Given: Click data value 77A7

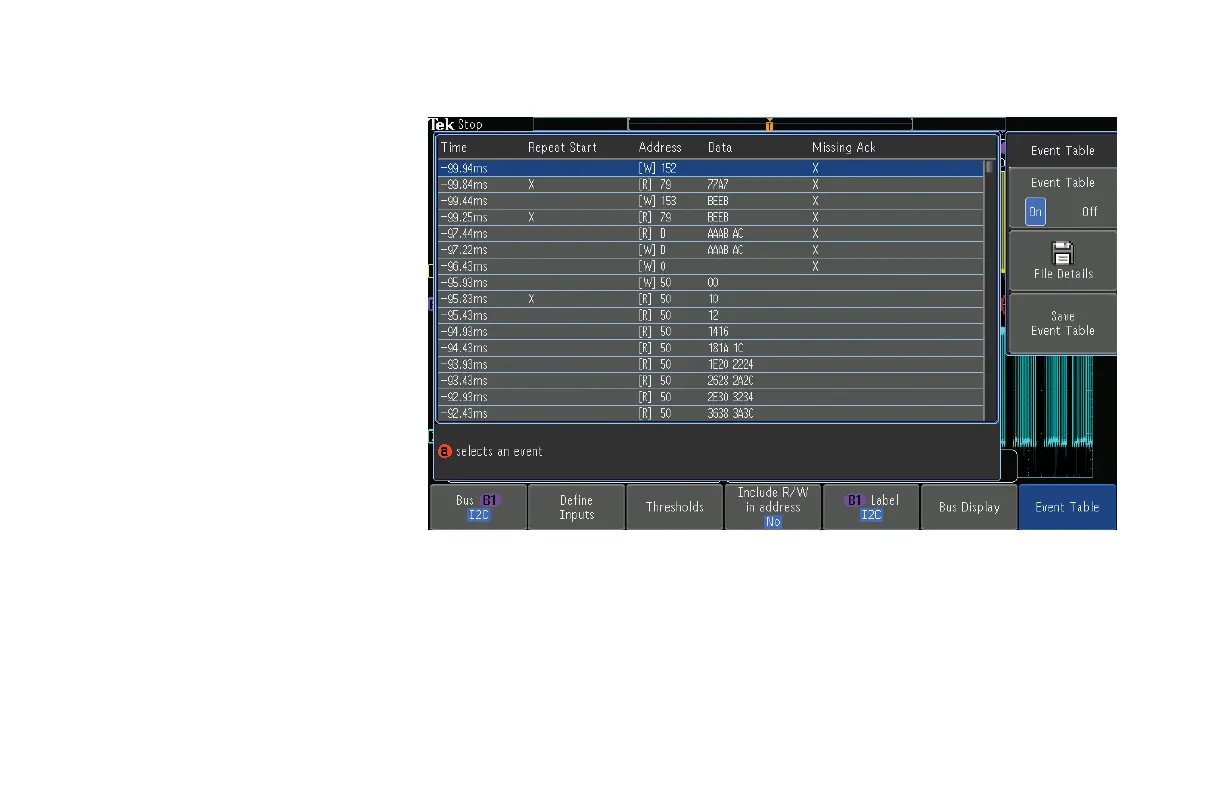Looking at the screenshot, I should pos(717,185).
